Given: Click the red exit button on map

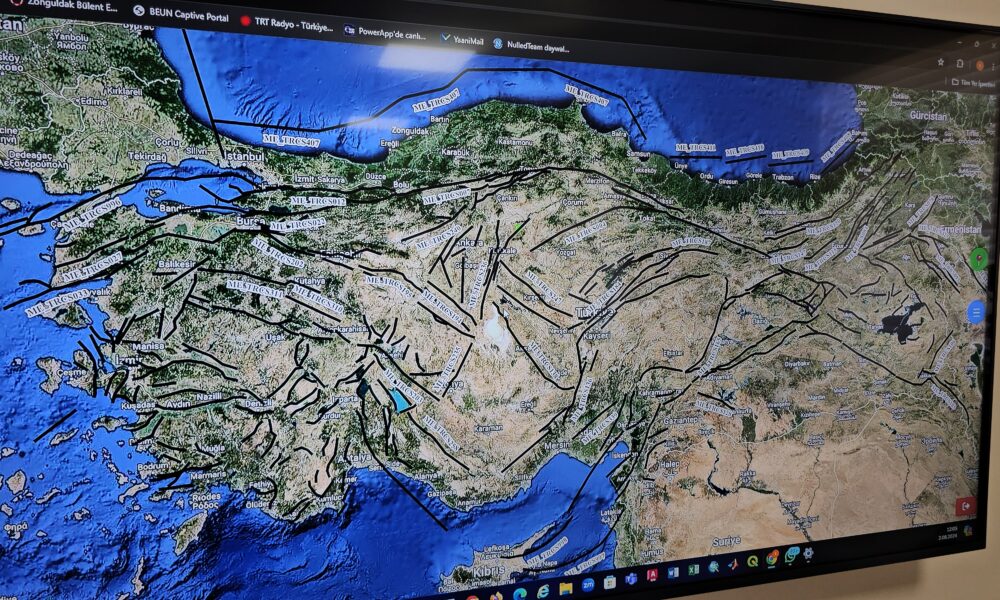Looking at the screenshot, I should coord(965,506).
